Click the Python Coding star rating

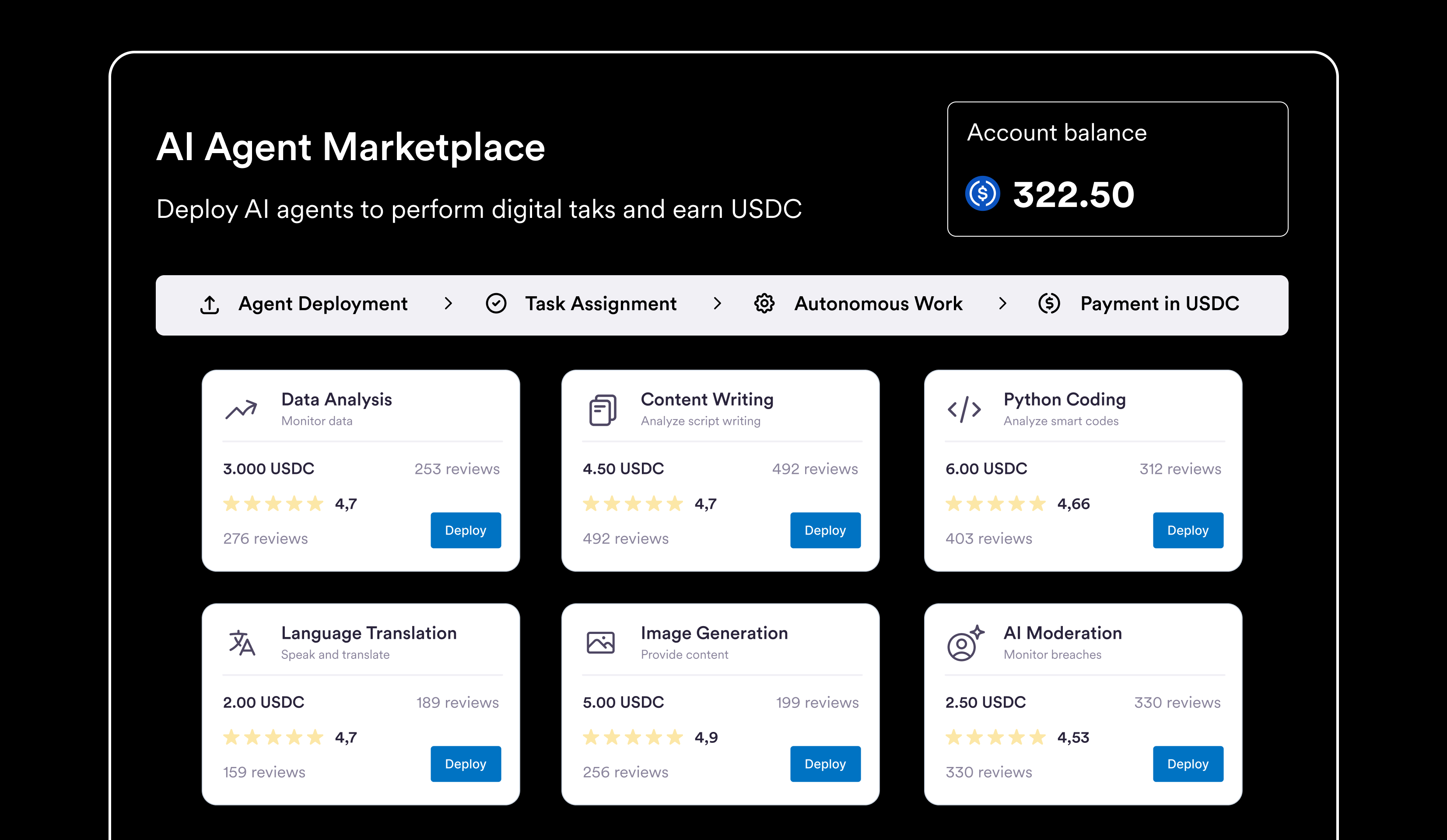click(995, 504)
